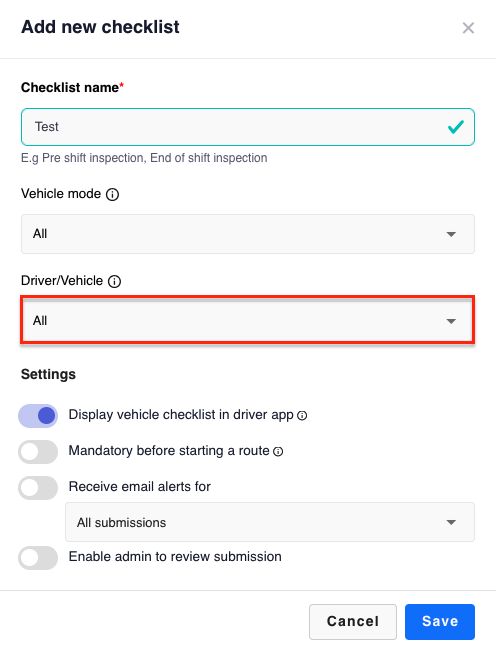Click the All submissions dropdown arrow
The width and height of the screenshot is (496, 649).
pos(451,522)
